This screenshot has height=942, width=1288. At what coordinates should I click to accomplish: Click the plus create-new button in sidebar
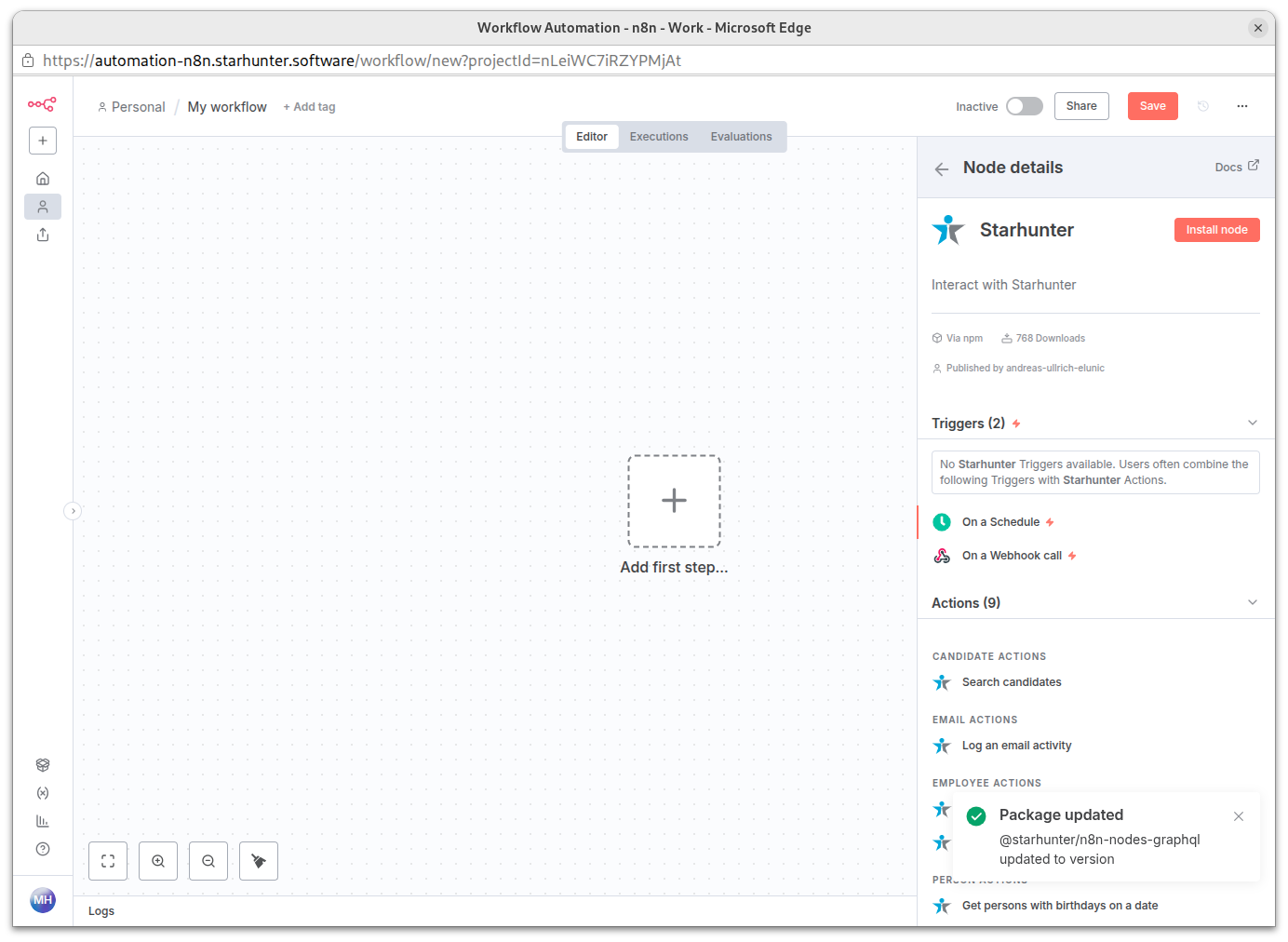[43, 141]
